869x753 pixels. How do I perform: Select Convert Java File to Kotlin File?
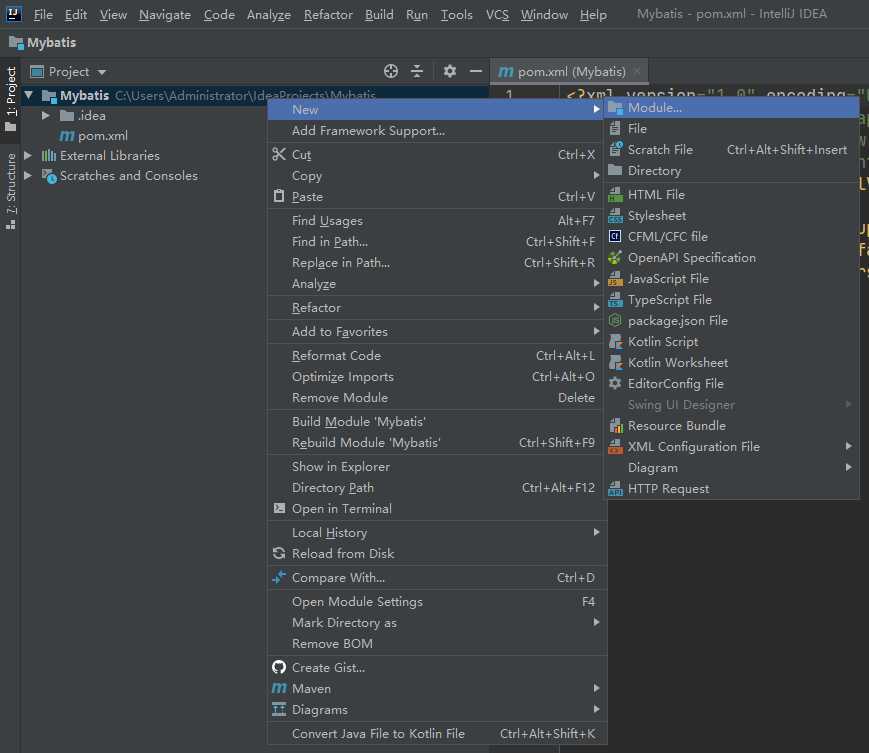437,733
